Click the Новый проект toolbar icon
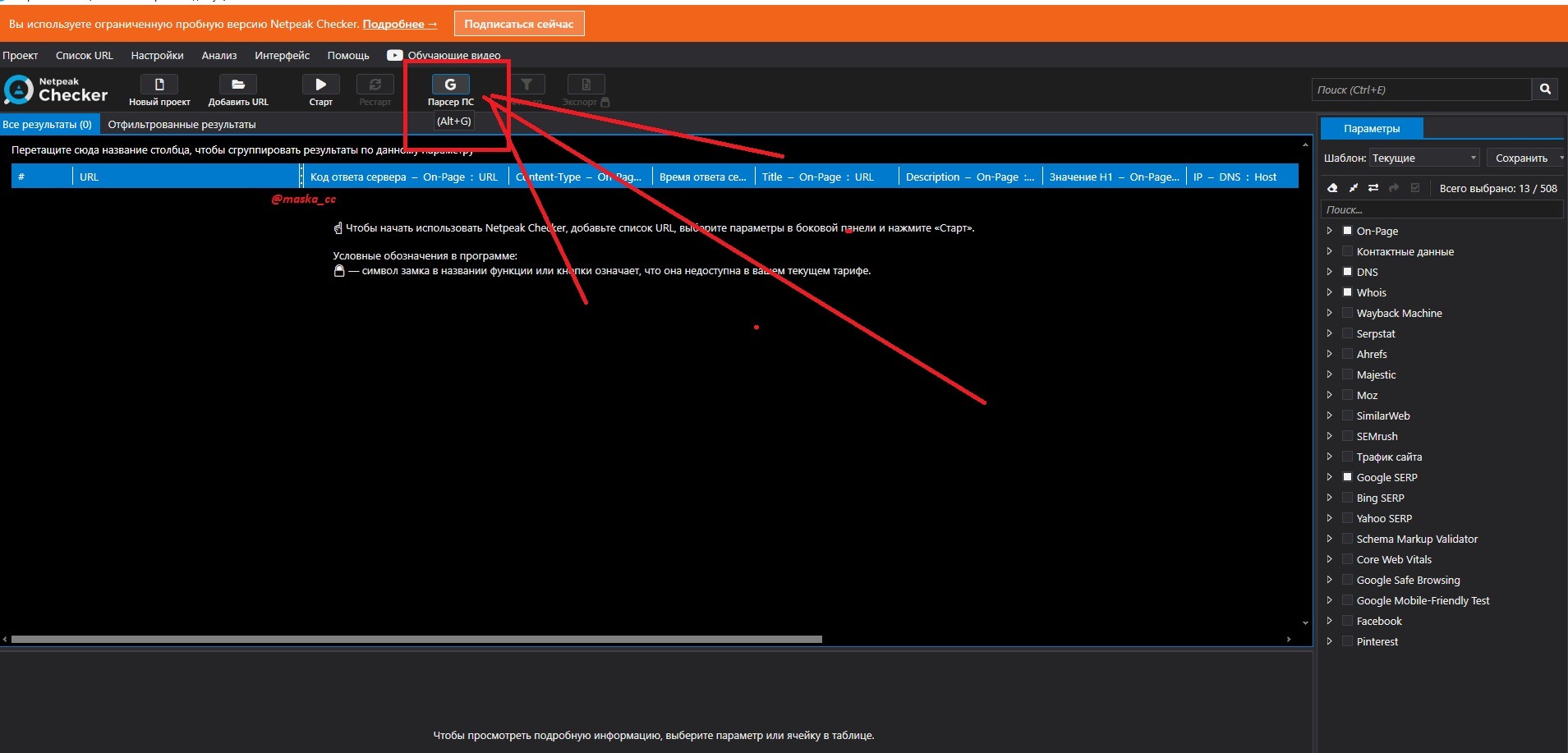This screenshot has height=753, width=1568. pos(159,85)
